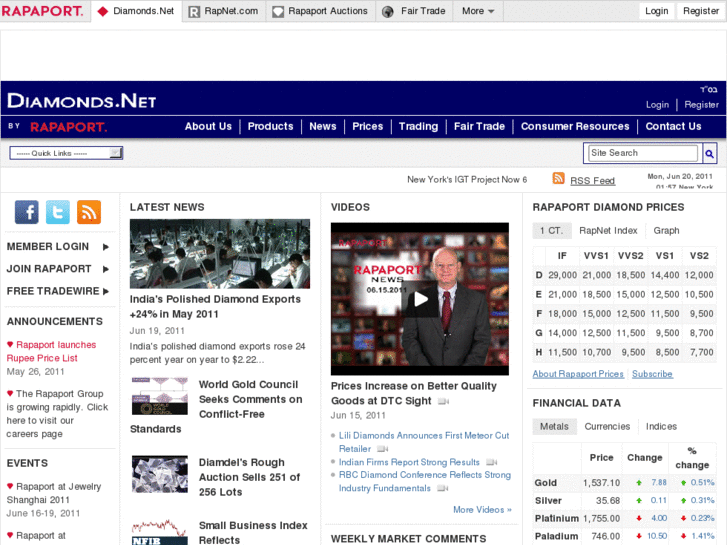Click video icon next to Industry Fundamentals
Viewport: 727px width, 545px height.
coord(443,488)
